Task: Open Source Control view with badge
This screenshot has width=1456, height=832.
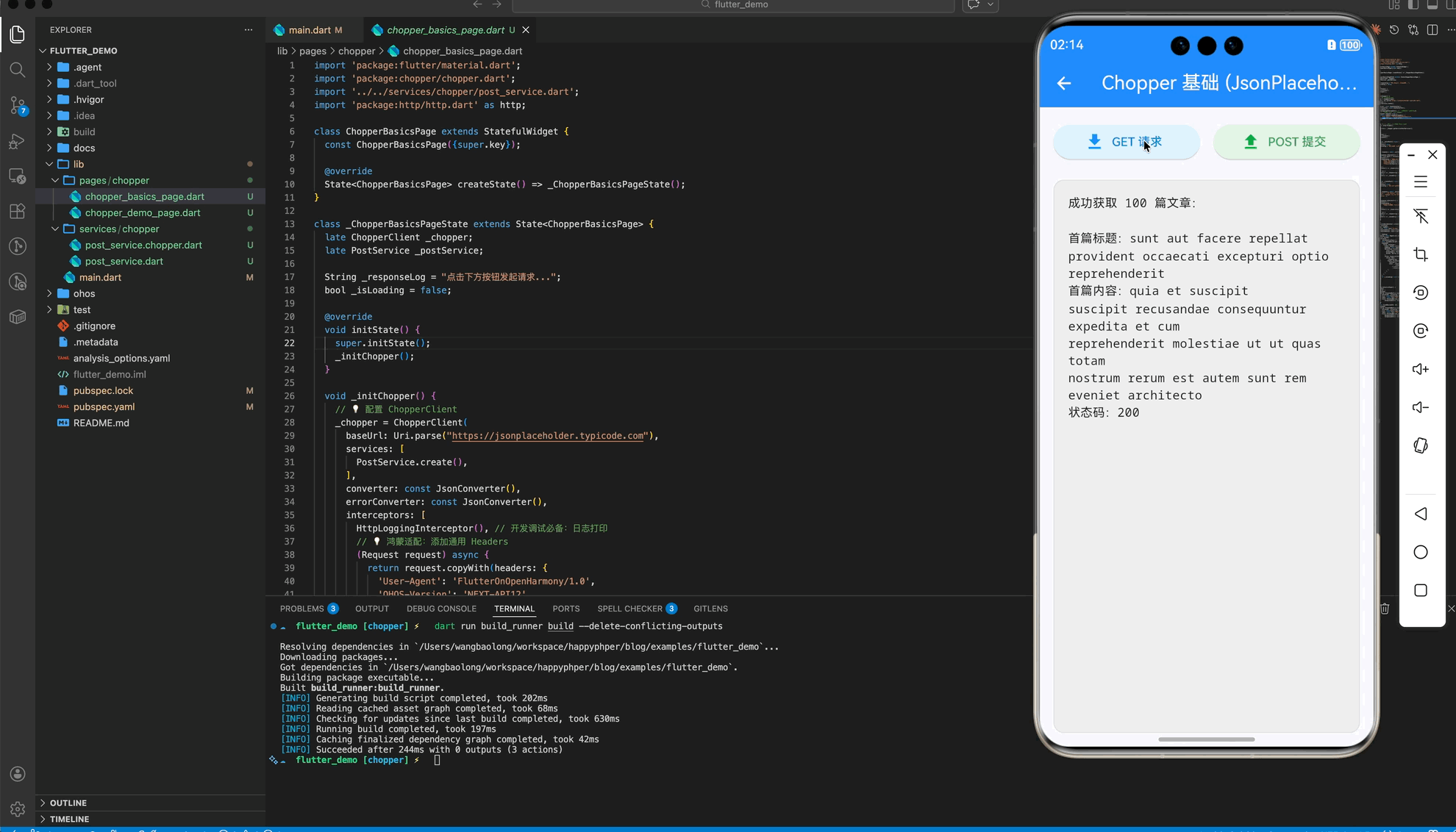Action: click(18, 105)
